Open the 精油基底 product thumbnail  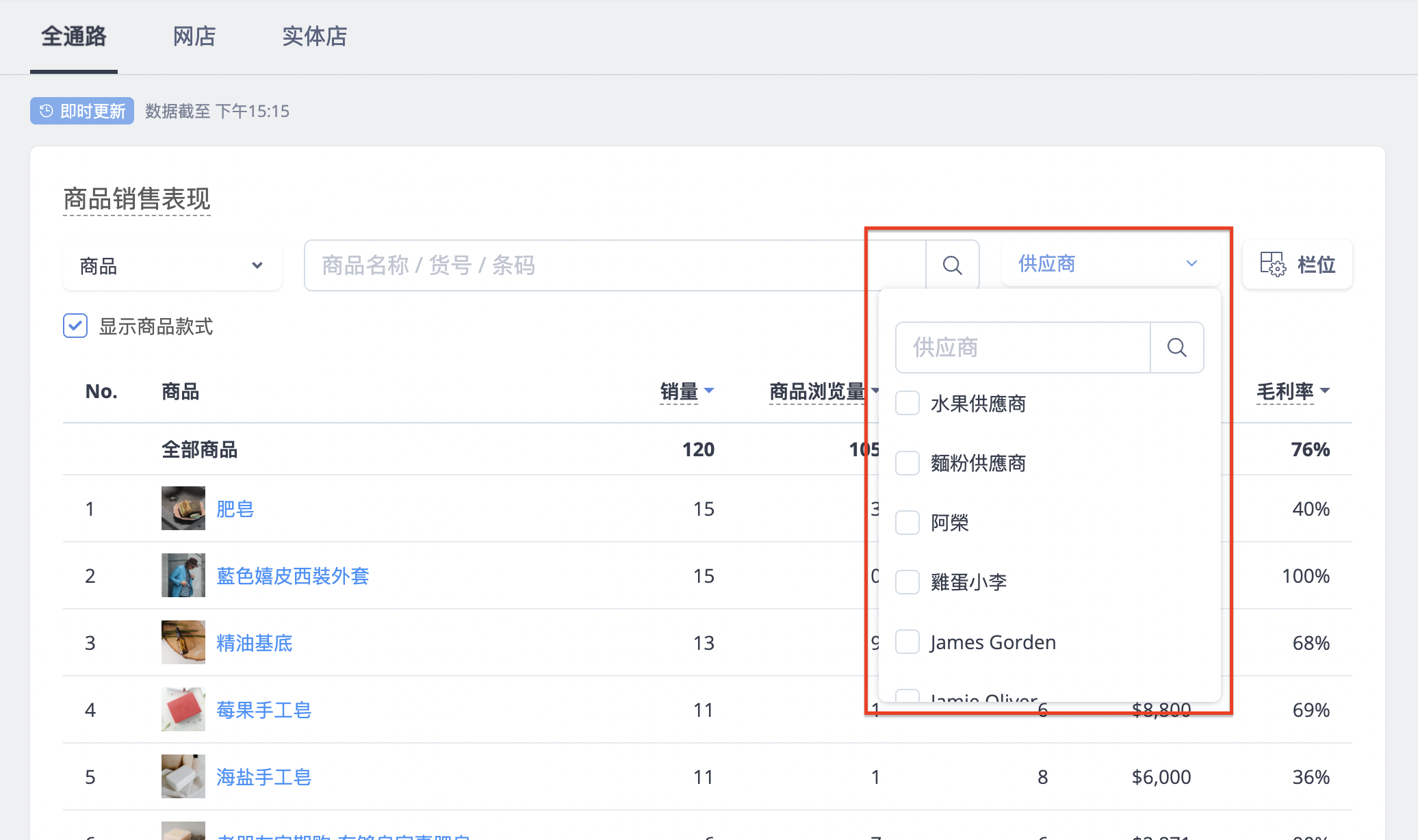(x=183, y=642)
